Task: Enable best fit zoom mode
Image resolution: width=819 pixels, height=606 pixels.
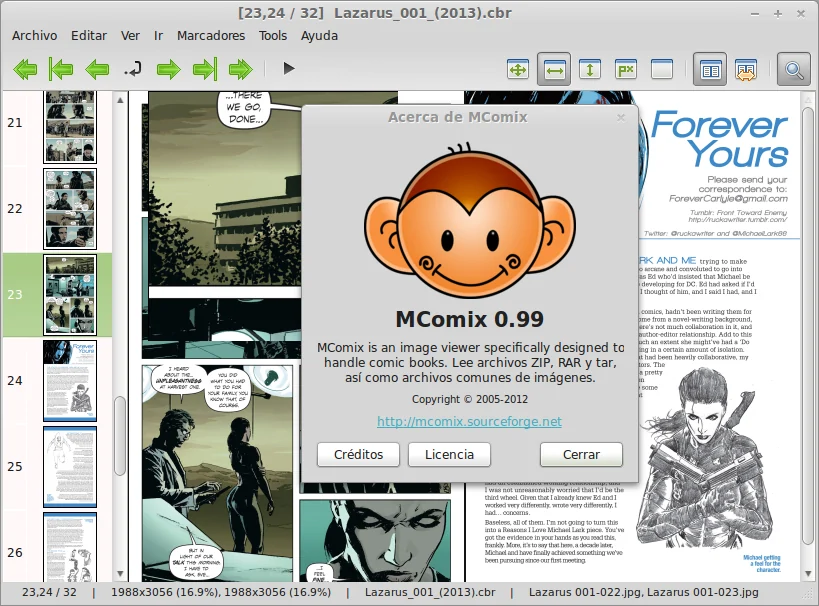Action: click(518, 69)
